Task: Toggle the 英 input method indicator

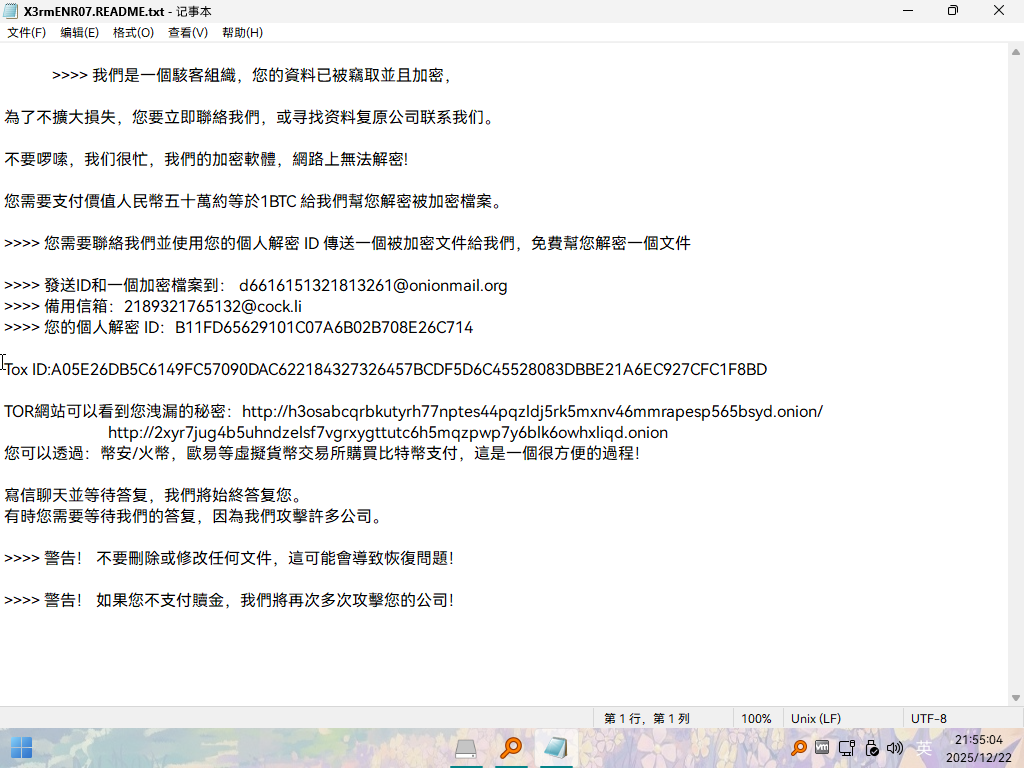Action: point(924,748)
